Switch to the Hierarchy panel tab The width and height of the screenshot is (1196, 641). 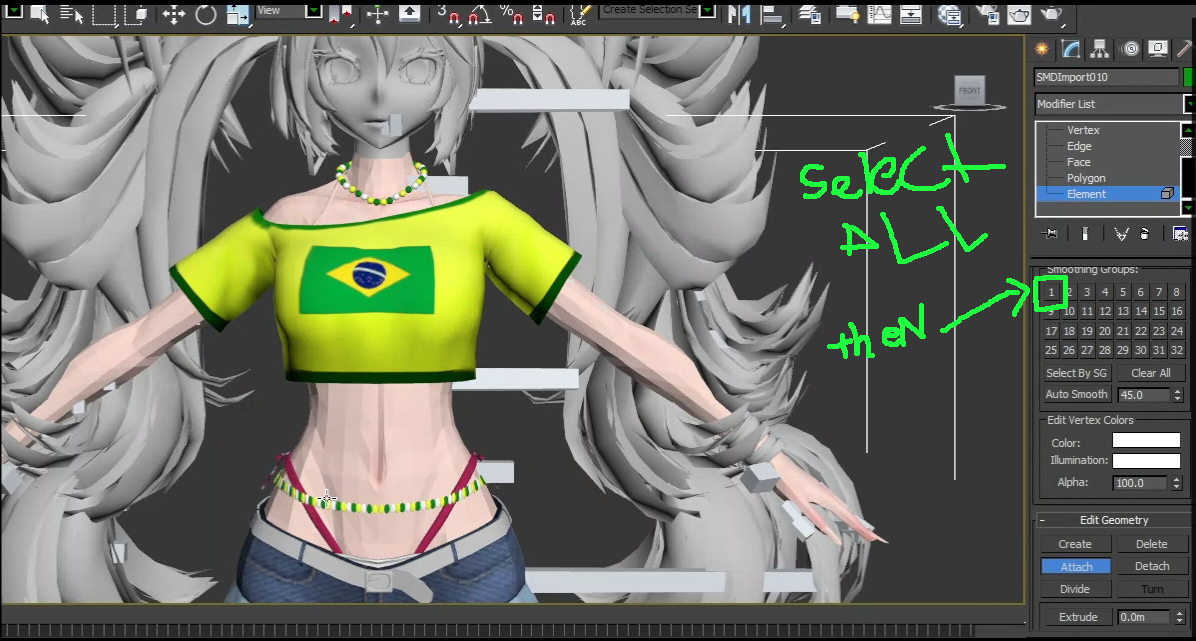pyautogui.click(x=1099, y=50)
